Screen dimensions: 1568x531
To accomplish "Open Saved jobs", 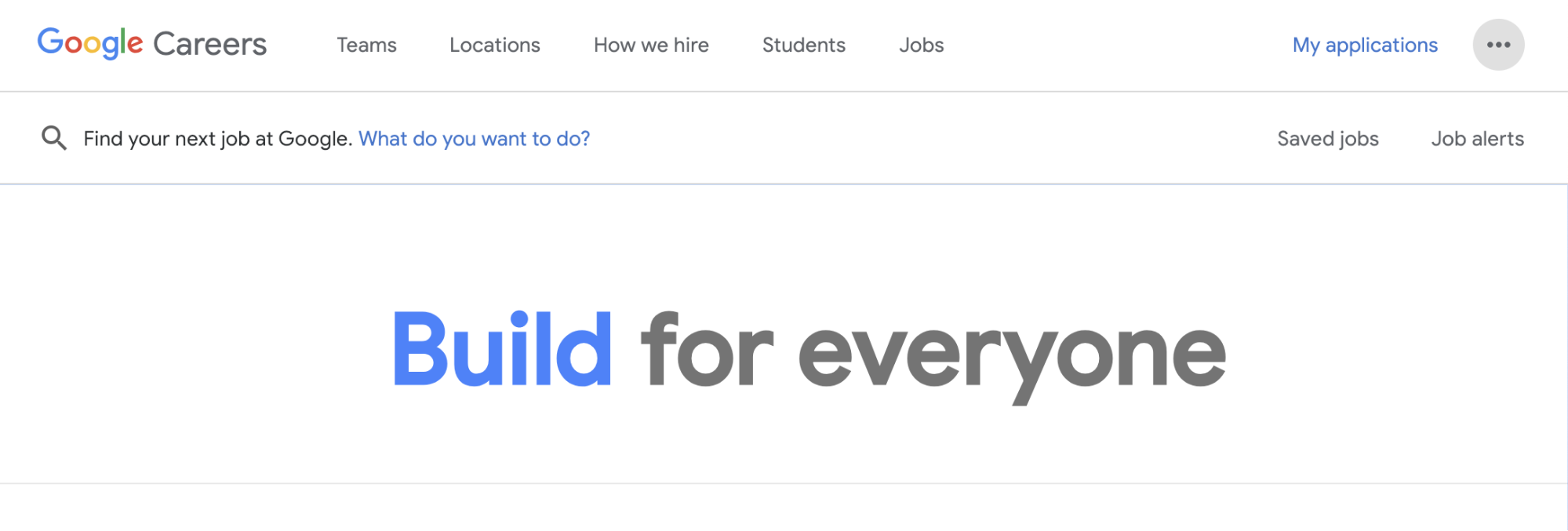I will pos(1327,139).
